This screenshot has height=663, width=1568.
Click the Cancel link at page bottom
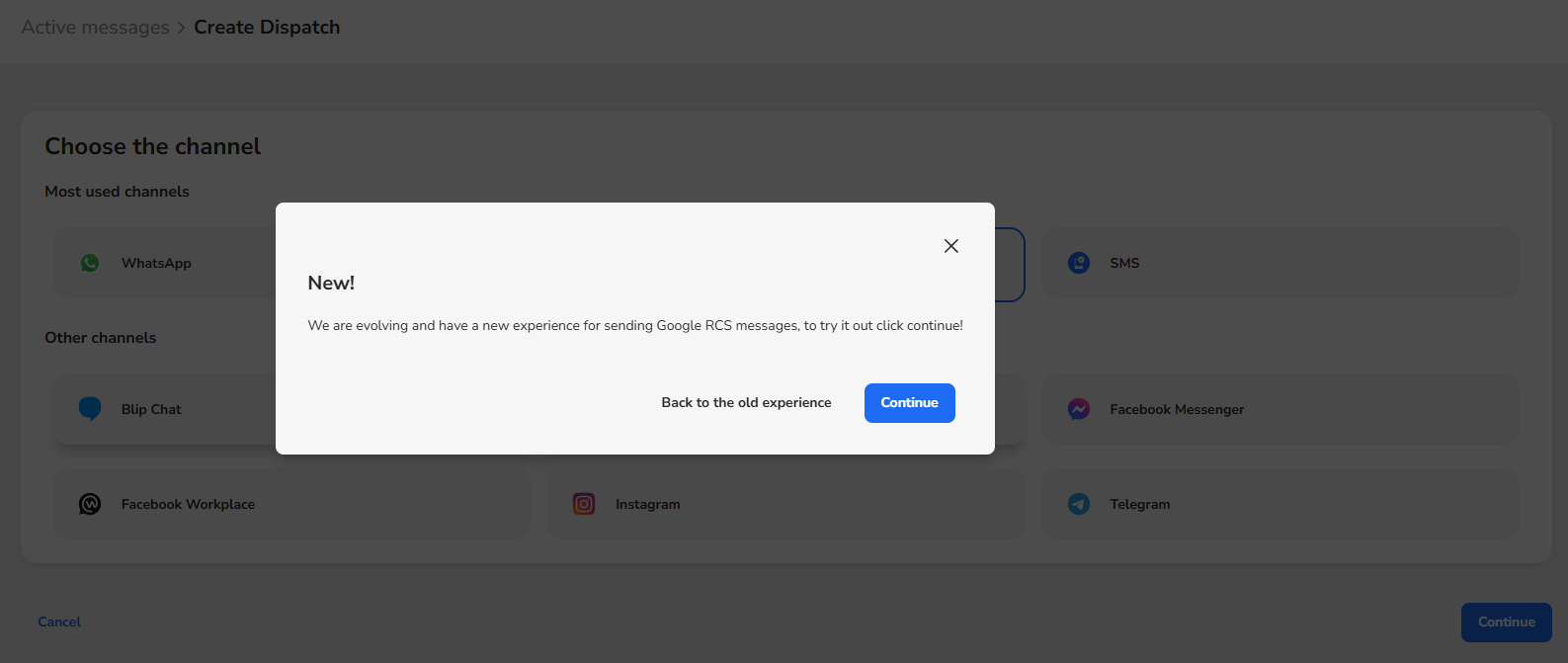tap(59, 622)
